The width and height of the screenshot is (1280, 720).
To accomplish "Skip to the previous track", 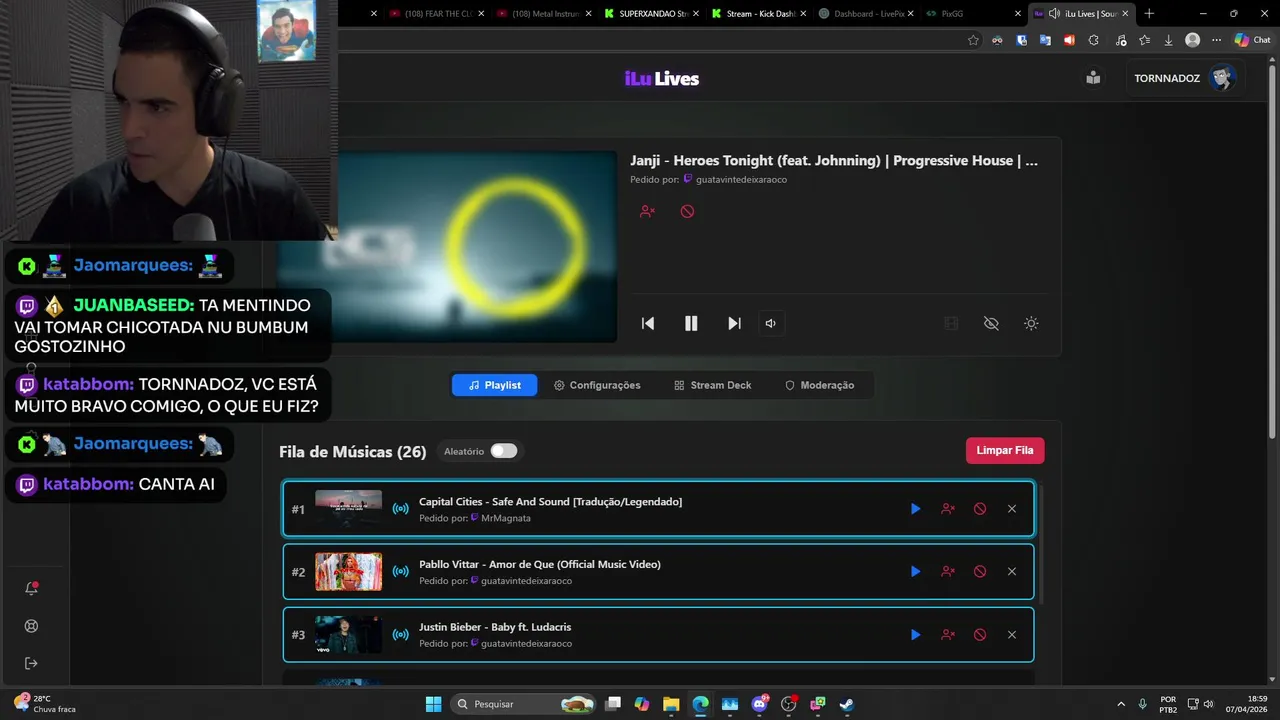I will pyautogui.click(x=648, y=323).
